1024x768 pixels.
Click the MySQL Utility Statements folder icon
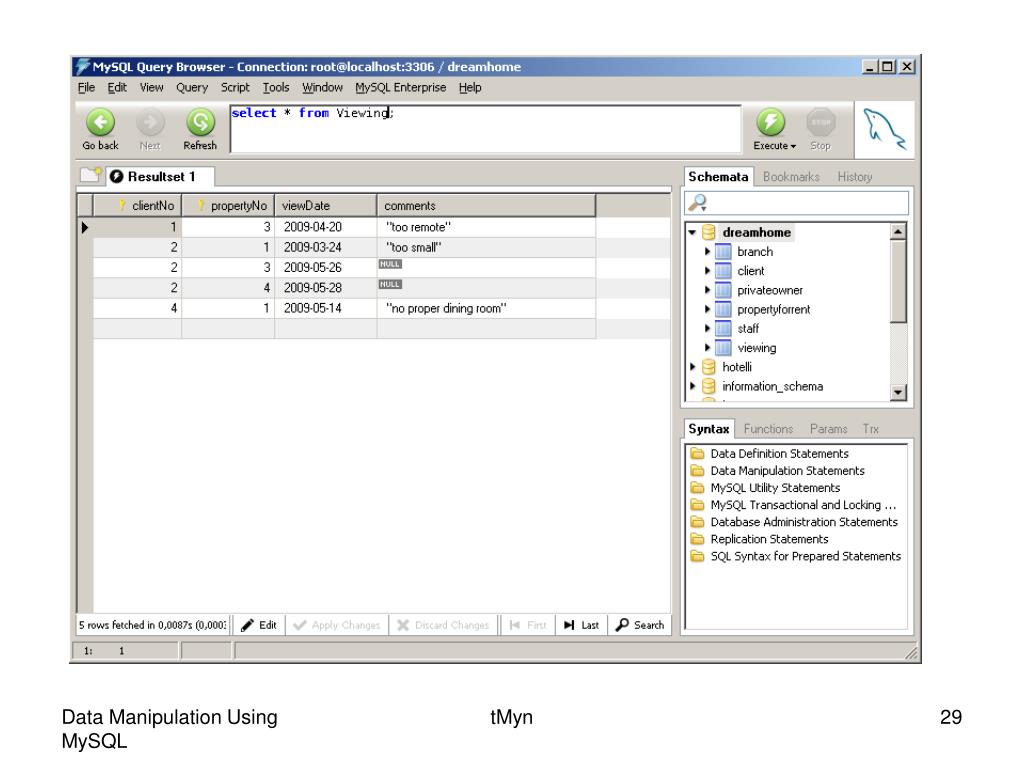pyautogui.click(x=697, y=487)
